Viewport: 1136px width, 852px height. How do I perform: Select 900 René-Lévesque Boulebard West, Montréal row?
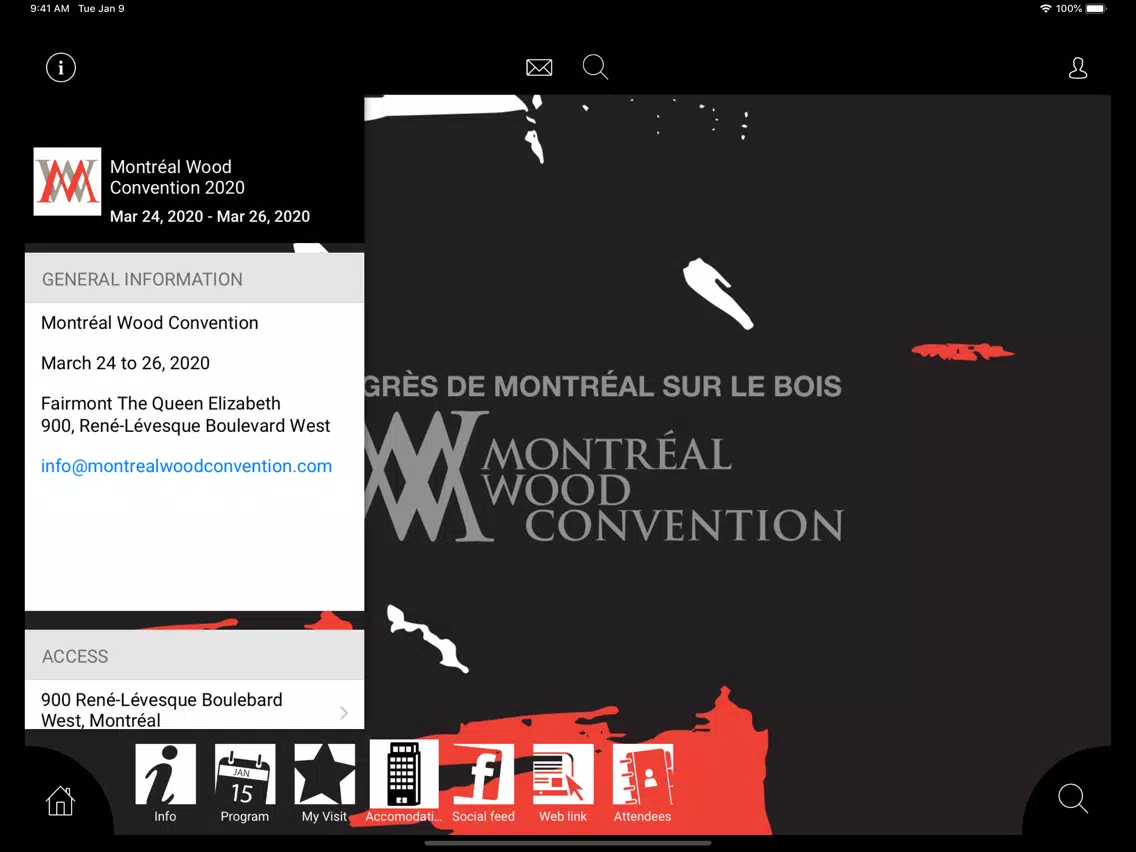point(194,705)
